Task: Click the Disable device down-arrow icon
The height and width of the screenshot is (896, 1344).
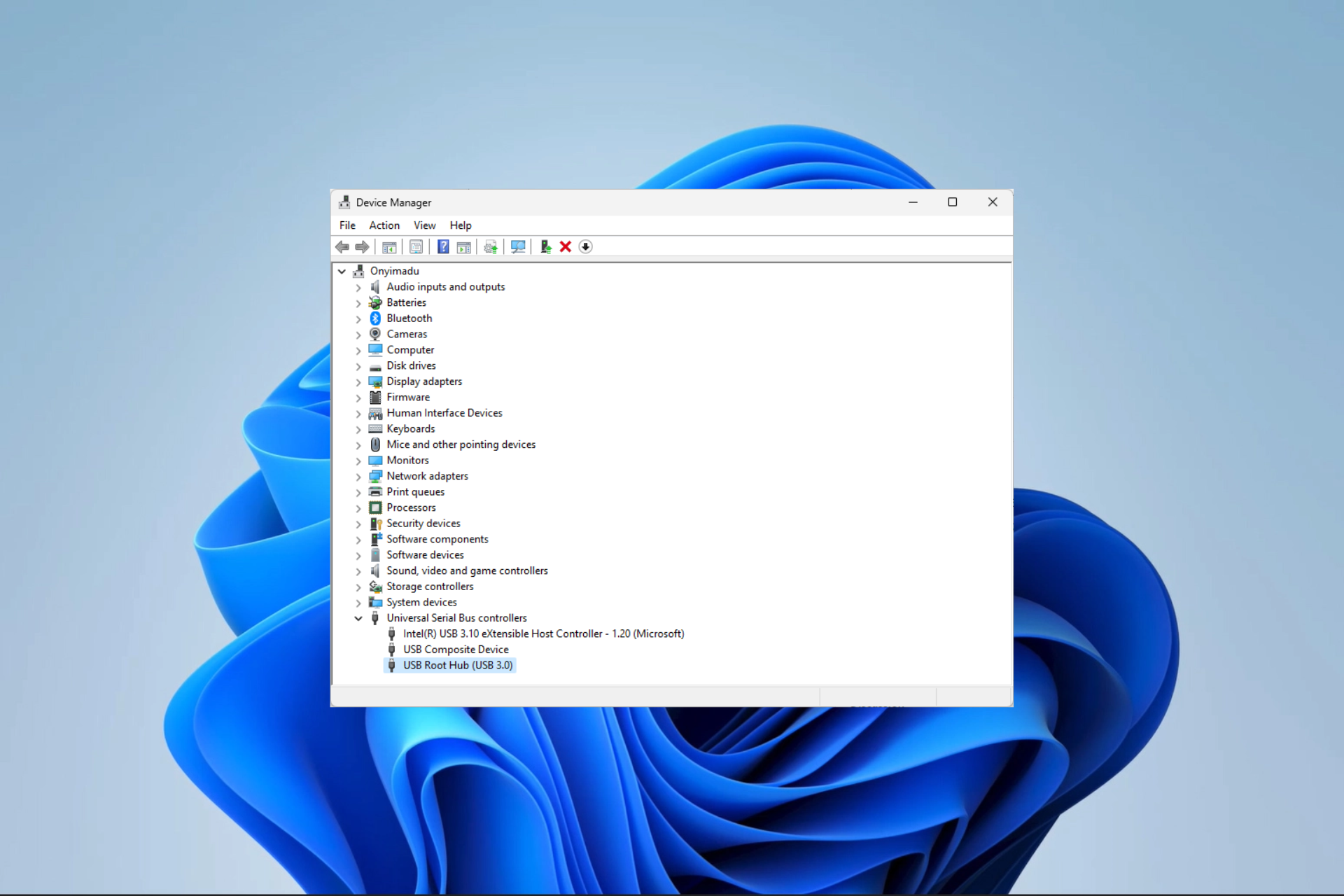Action: click(x=586, y=246)
